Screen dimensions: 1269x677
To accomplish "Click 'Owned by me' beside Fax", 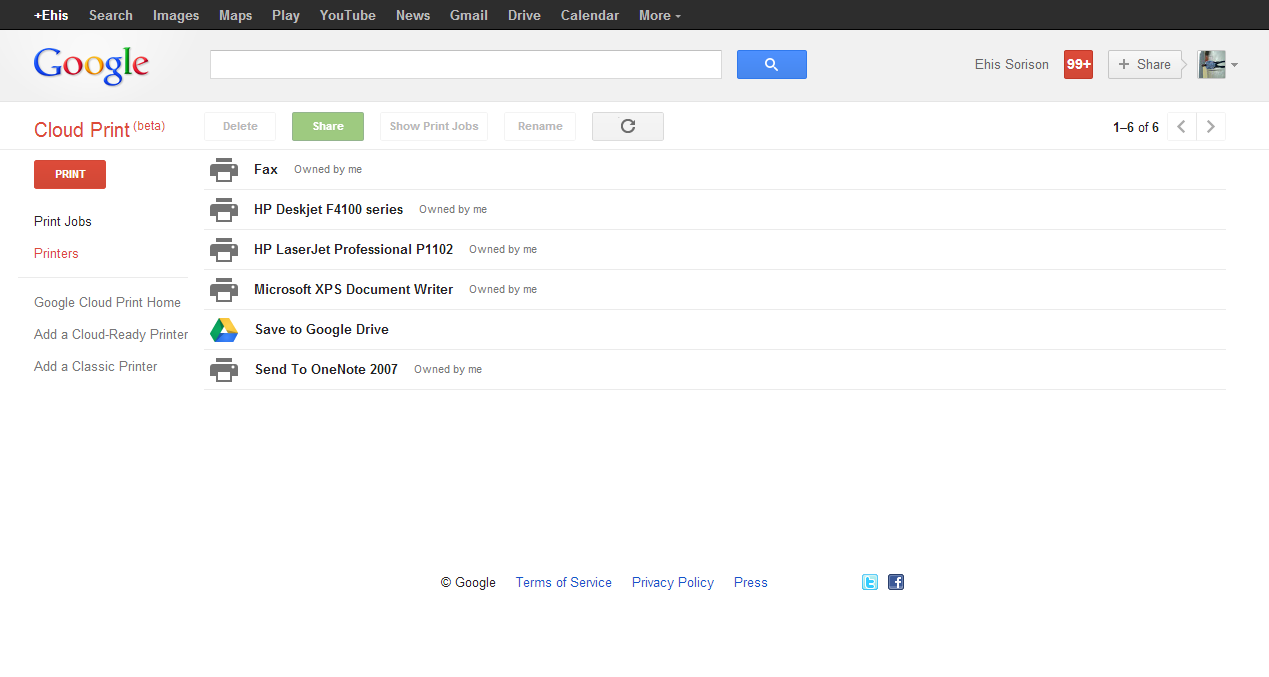I will (328, 170).
